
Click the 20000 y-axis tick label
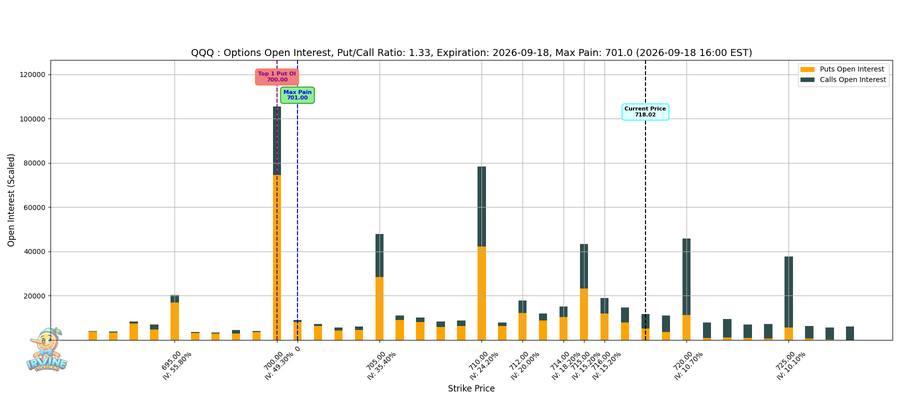click(36, 296)
